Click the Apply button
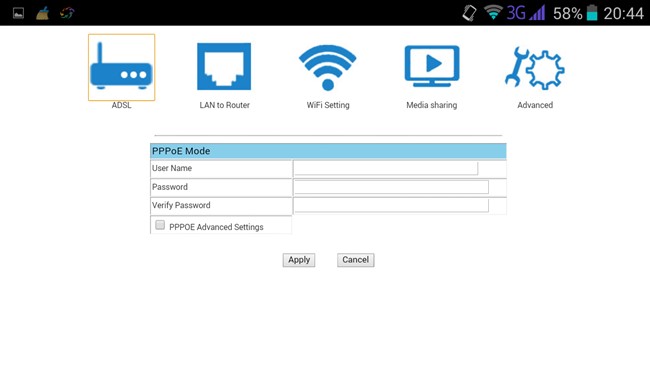650x366 pixels. coord(299,260)
